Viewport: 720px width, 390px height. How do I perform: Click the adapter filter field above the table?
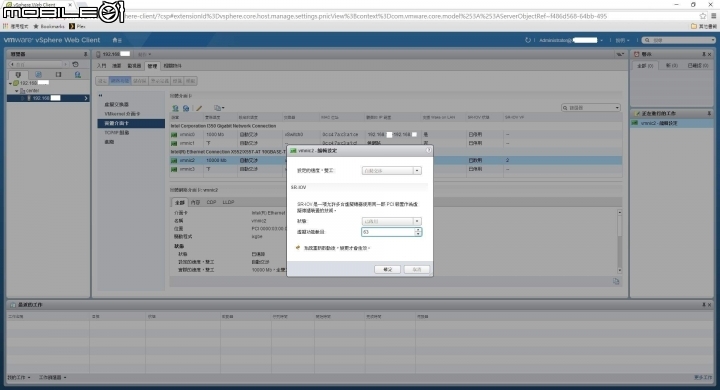[x=591, y=107]
